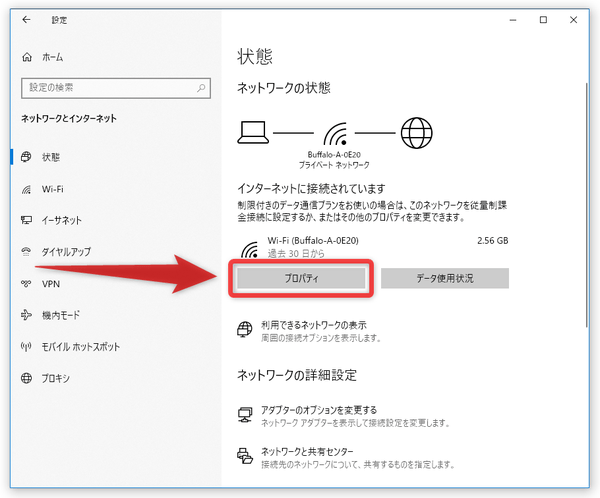Click the ネットワークと共有センター icon

245,456
